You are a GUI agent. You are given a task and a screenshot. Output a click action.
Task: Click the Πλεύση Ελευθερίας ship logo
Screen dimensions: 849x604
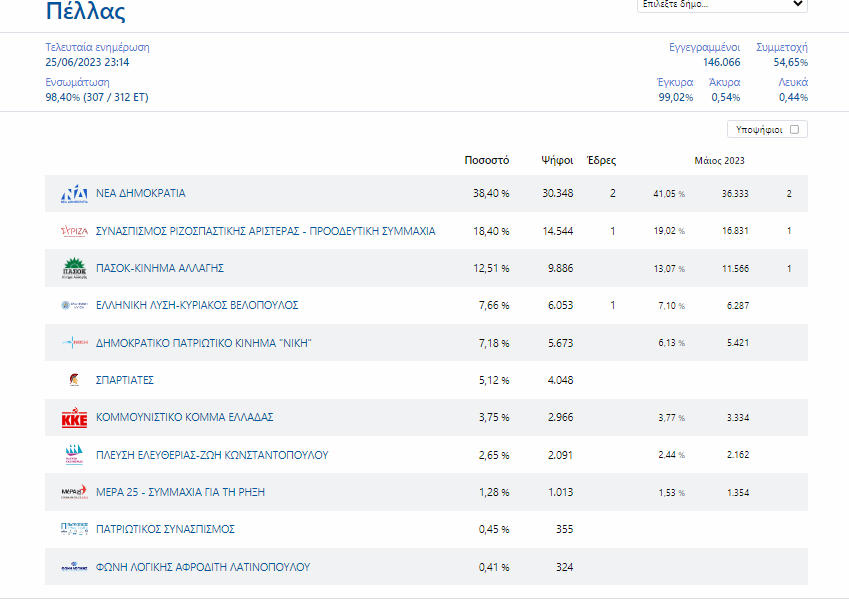click(74, 455)
